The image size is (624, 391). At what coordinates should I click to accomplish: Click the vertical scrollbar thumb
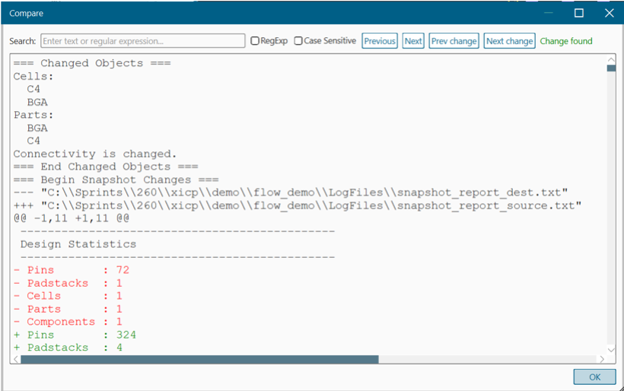tap(611, 68)
